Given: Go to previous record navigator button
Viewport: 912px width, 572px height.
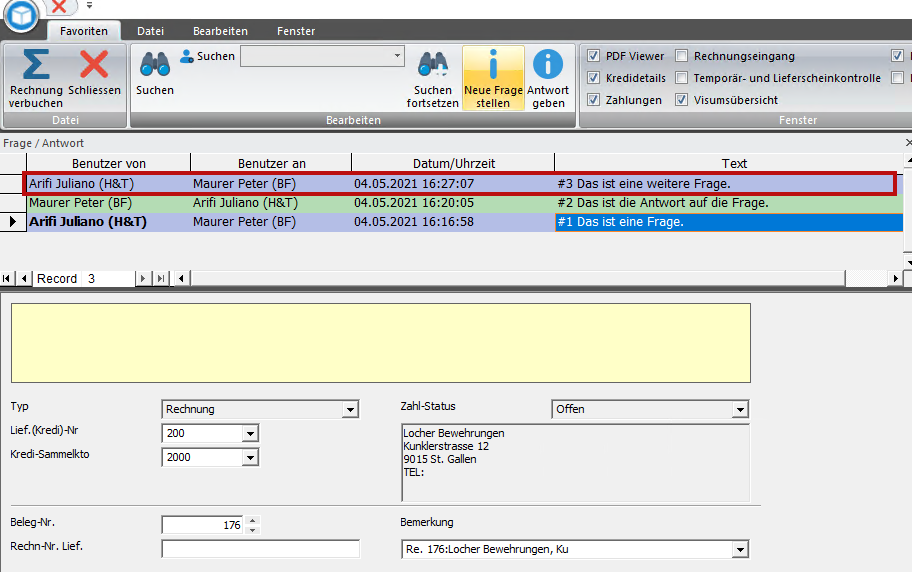Looking at the screenshot, I should coord(23,279).
